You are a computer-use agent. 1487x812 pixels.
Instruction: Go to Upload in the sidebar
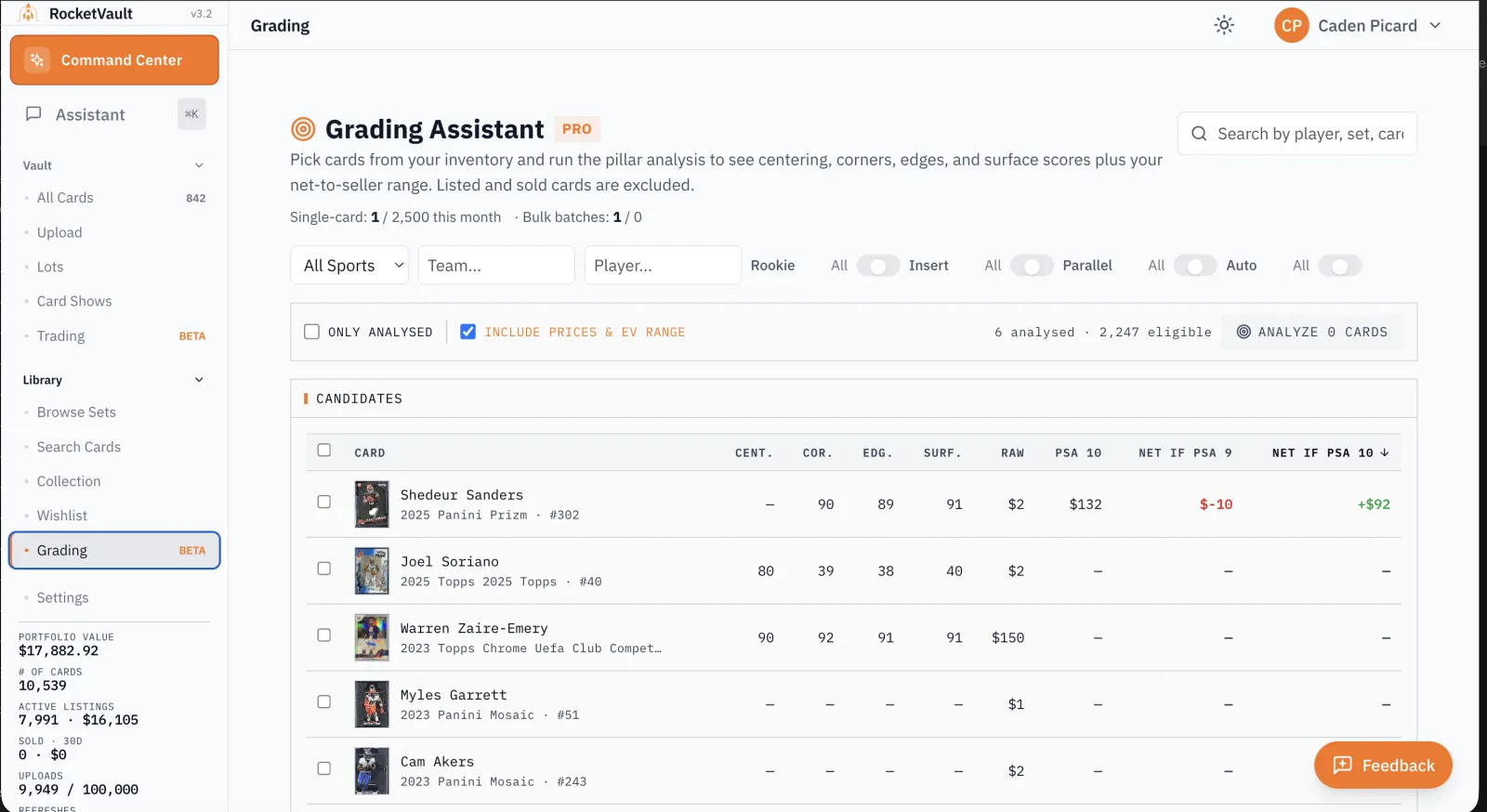[114, 232]
